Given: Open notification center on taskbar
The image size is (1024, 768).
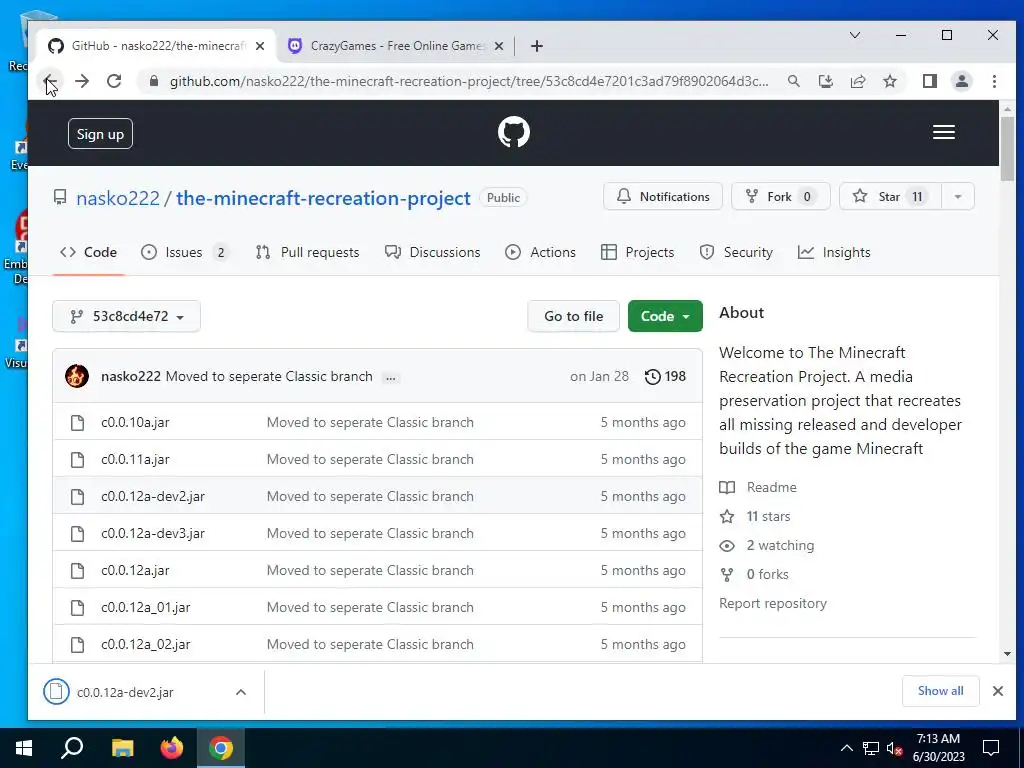Looking at the screenshot, I should (x=991, y=748).
